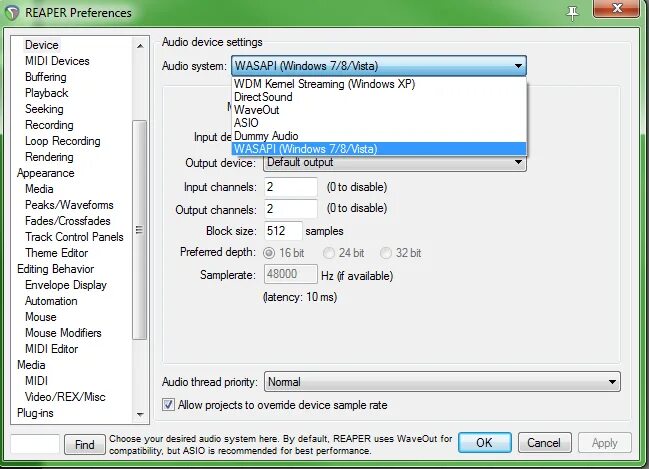This screenshot has width=649, height=469.
Task: Select Theme Editor in the preferences tree
Action: pyautogui.click(x=56, y=253)
